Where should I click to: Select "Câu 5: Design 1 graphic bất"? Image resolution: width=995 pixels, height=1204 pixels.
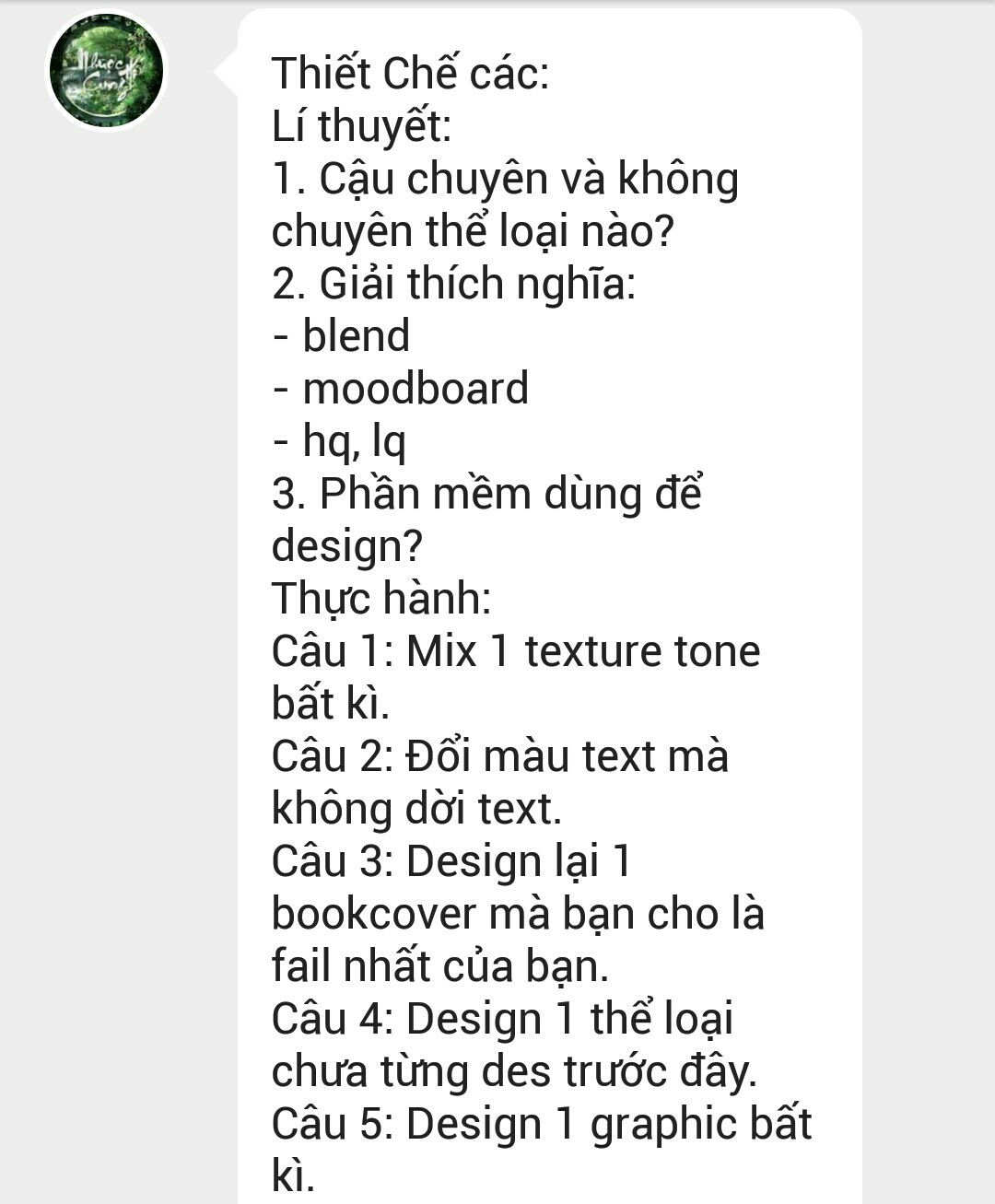[x=542, y=1125]
